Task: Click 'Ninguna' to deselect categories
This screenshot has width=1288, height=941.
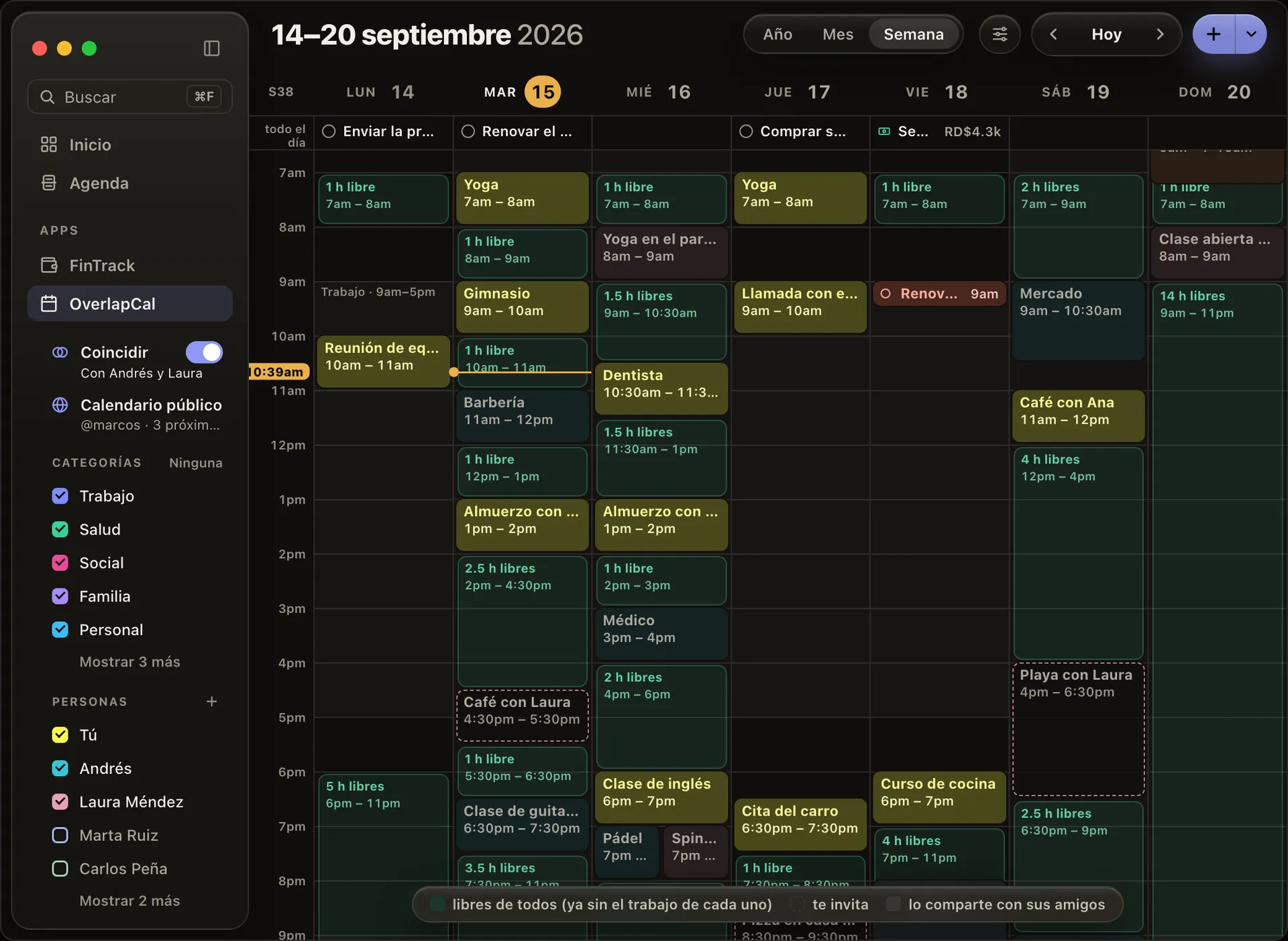Action: click(195, 463)
